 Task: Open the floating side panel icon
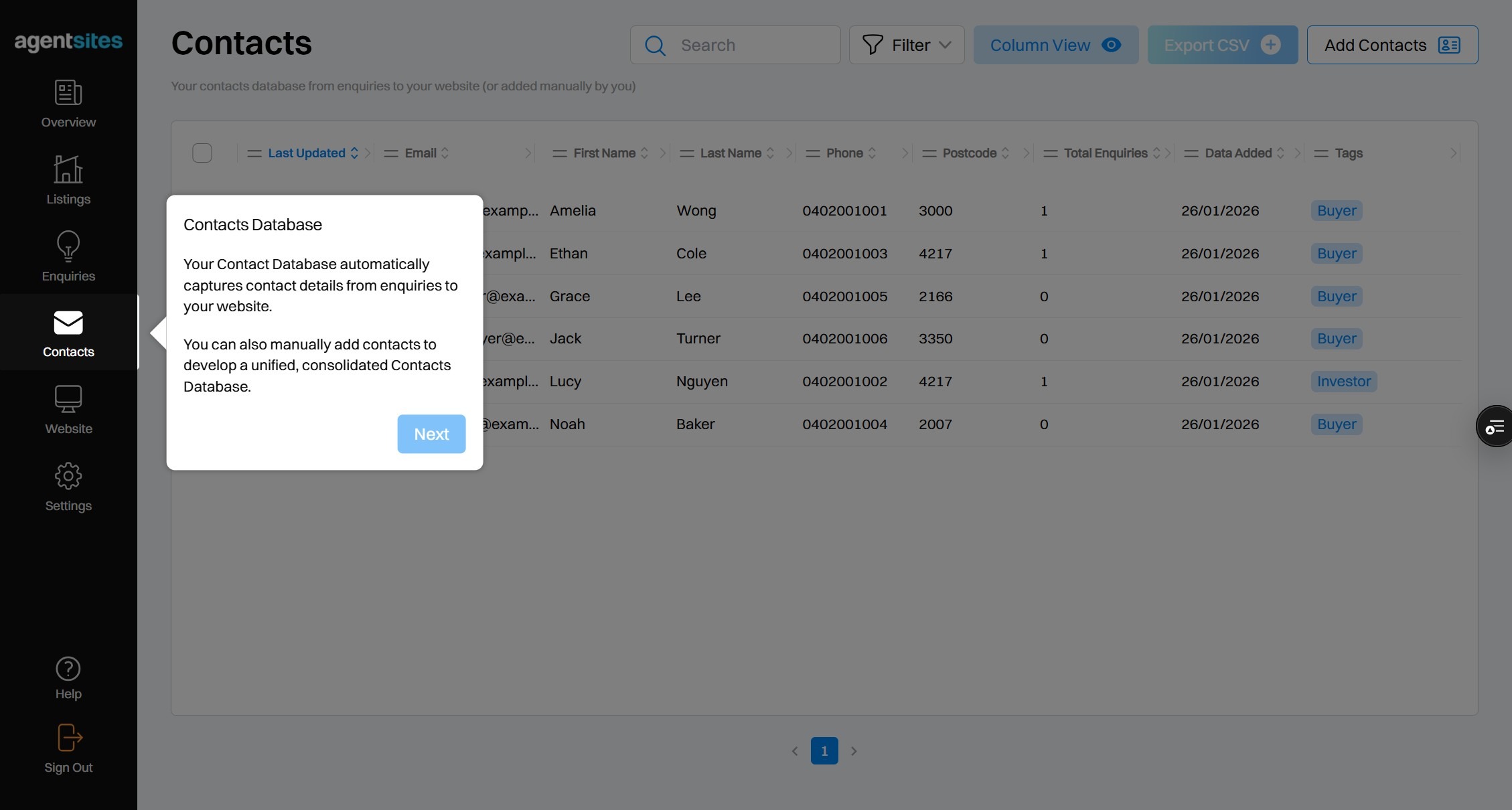click(x=1495, y=426)
